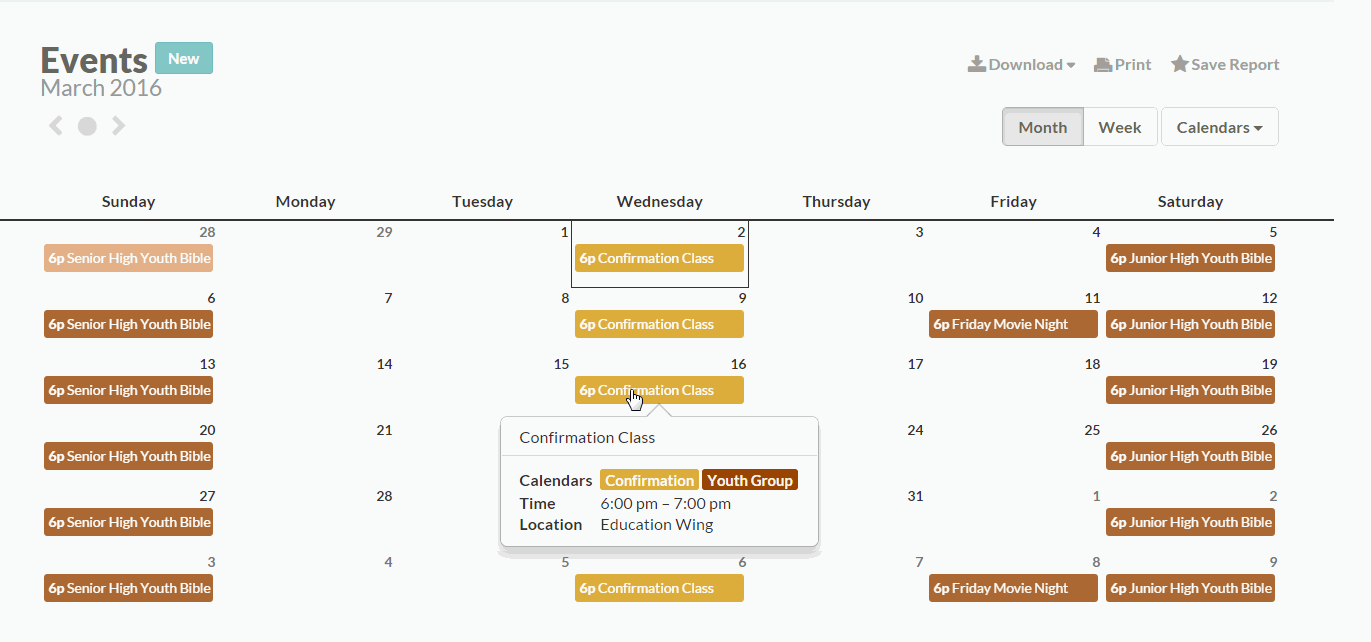Image resolution: width=1371 pixels, height=642 pixels.
Task: Select the Youth Group tag in popup
Action: point(750,479)
